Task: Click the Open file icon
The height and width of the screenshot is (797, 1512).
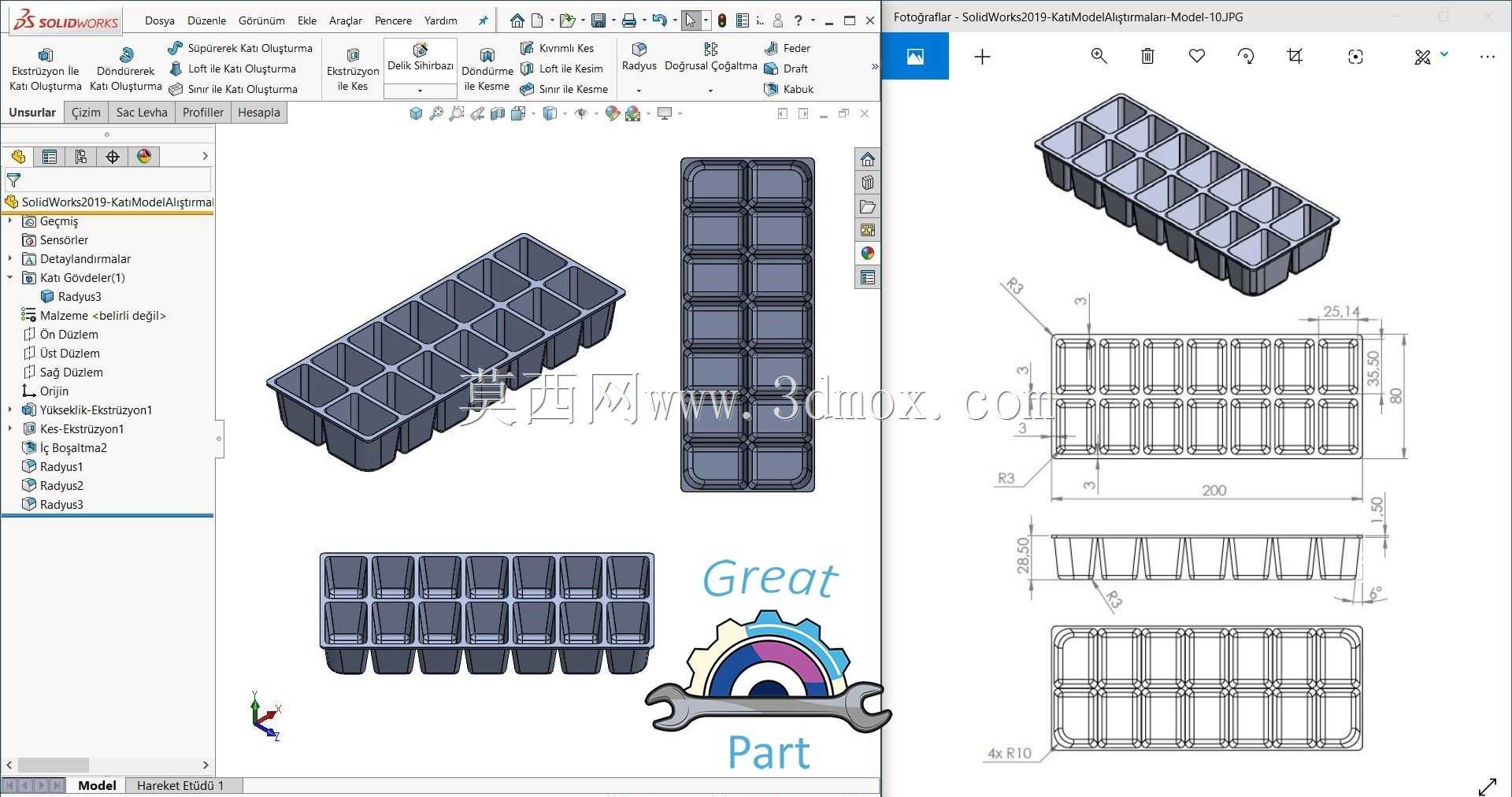Action: point(566,20)
